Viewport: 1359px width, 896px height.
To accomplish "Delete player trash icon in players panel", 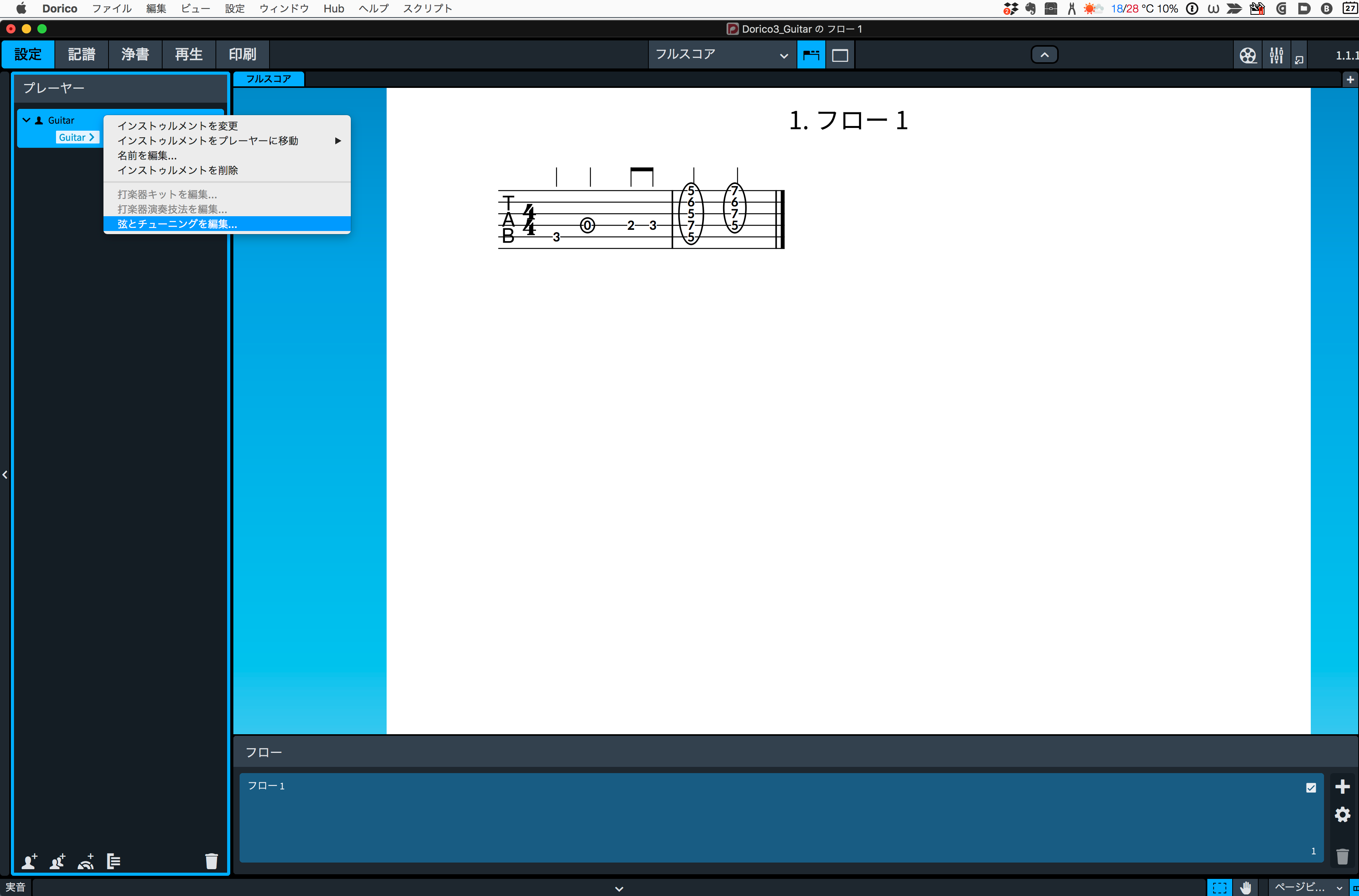I will 212,861.
